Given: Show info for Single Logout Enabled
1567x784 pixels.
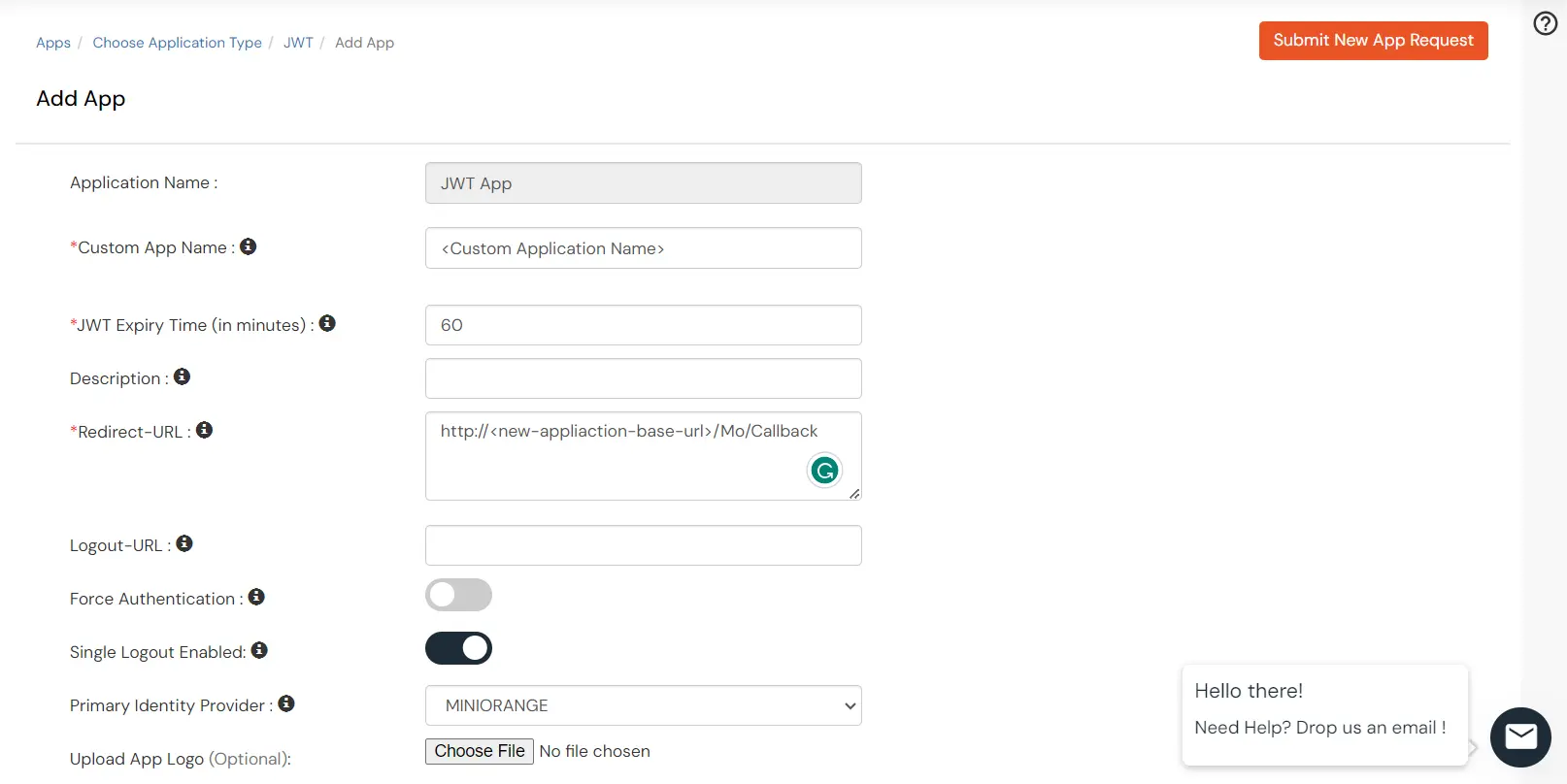Looking at the screenshot, I should pyautogui.click(x=259, y=650).
